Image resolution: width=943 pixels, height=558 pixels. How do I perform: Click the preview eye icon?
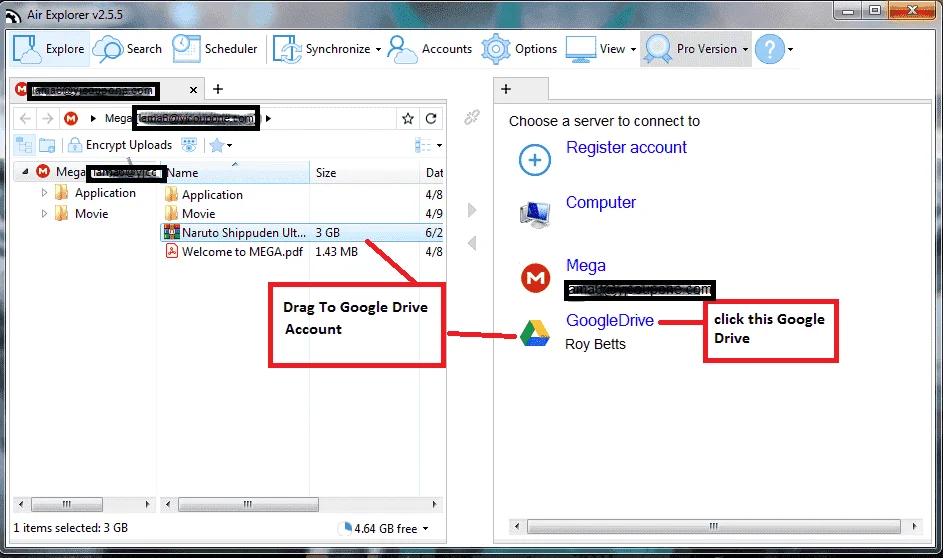[x=189, y=145]
